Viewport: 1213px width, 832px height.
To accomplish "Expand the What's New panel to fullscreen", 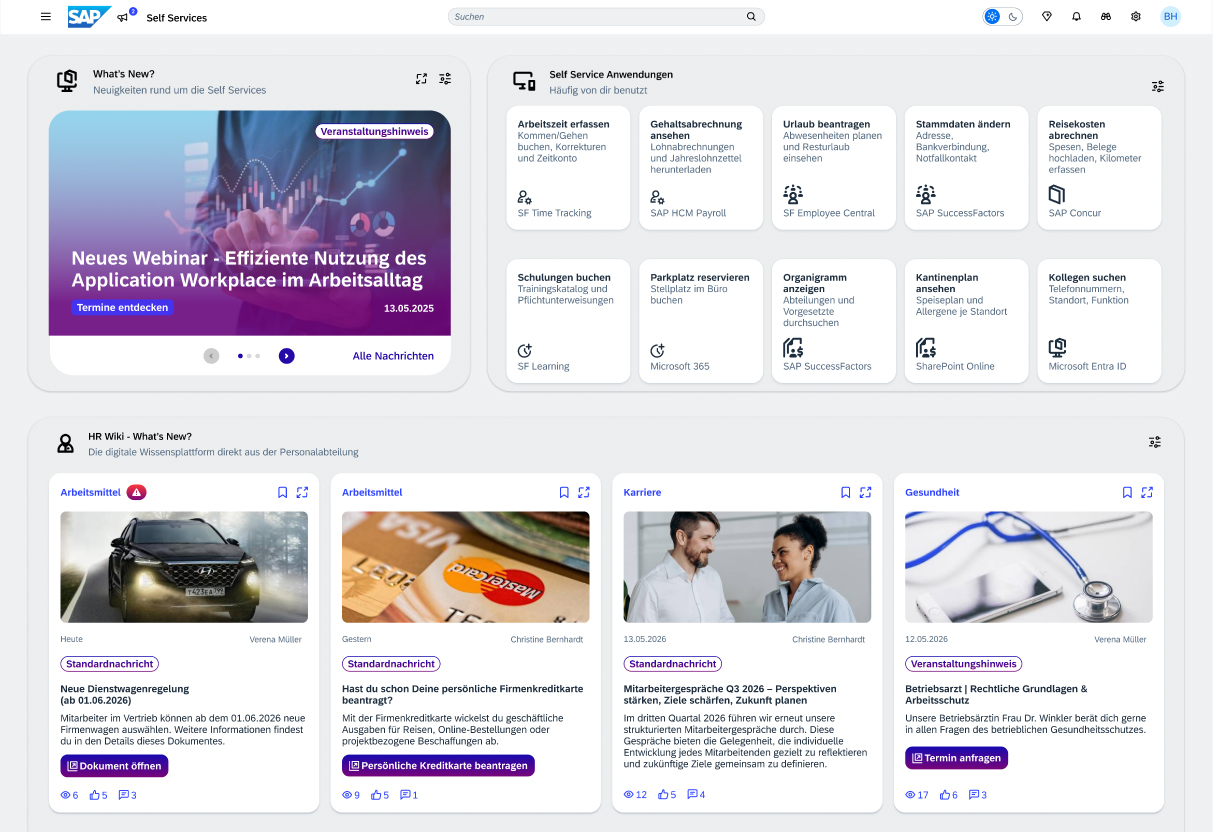I will click(422, 79).
